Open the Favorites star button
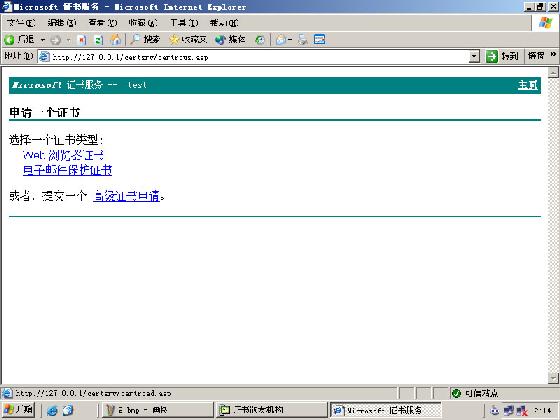560x420 pixels. coord(188,40)
